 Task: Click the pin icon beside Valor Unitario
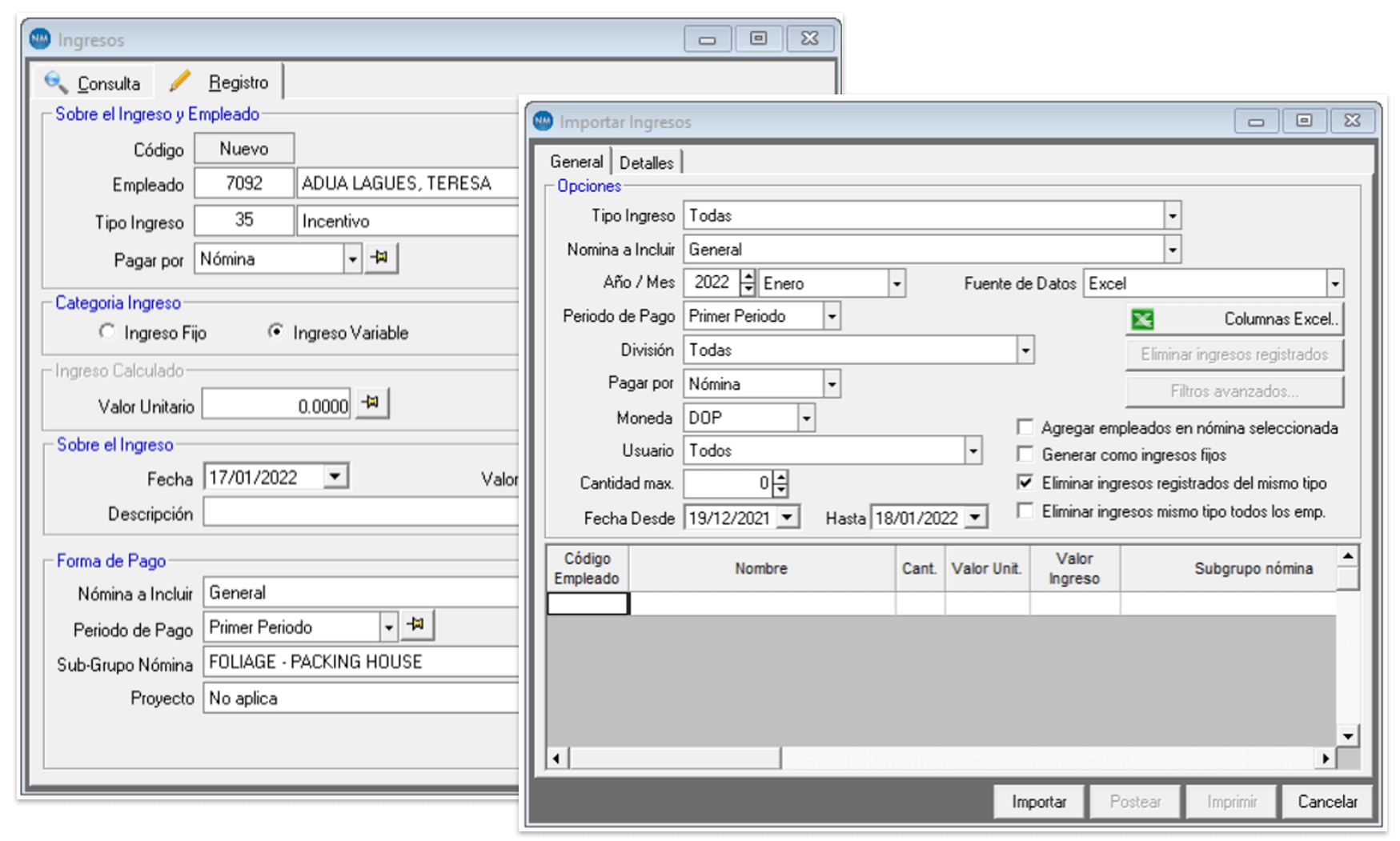click(x=371, y=402)
